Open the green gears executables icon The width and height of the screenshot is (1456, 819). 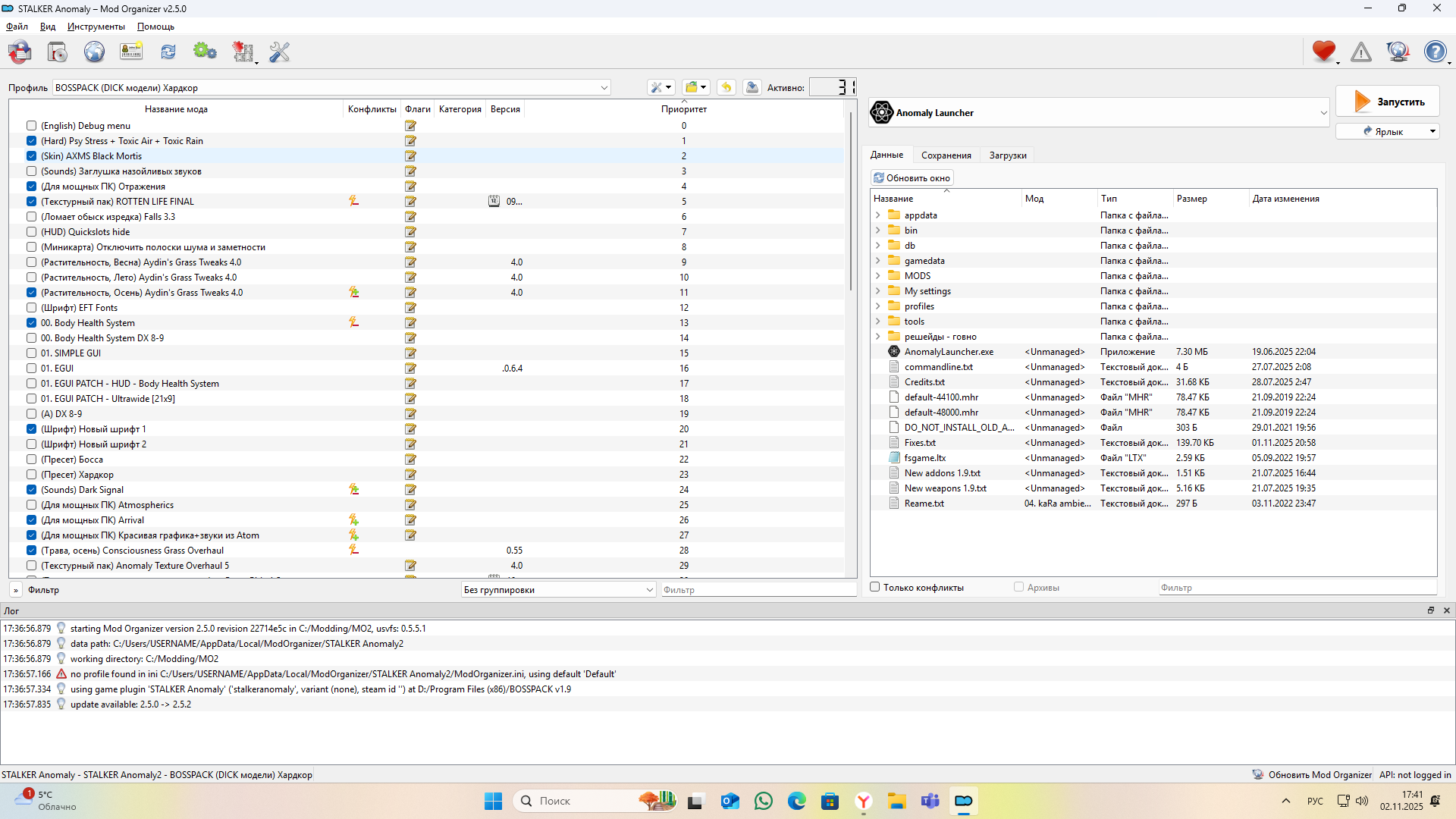(205, 52)
